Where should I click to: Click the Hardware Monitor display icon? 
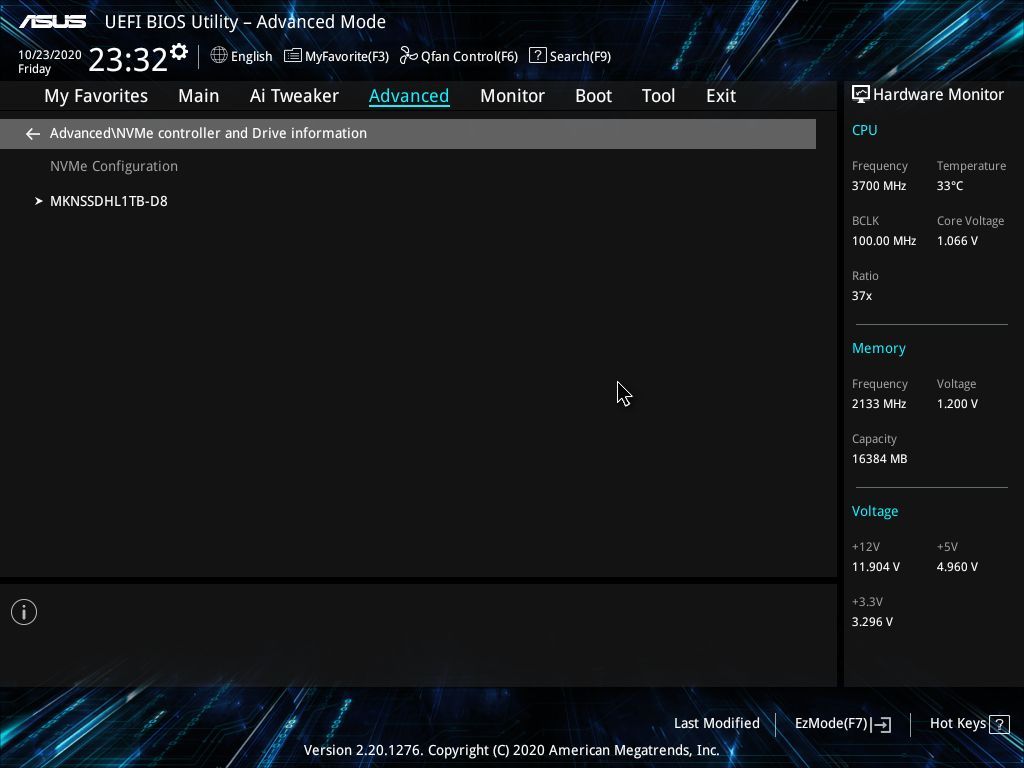861,95
